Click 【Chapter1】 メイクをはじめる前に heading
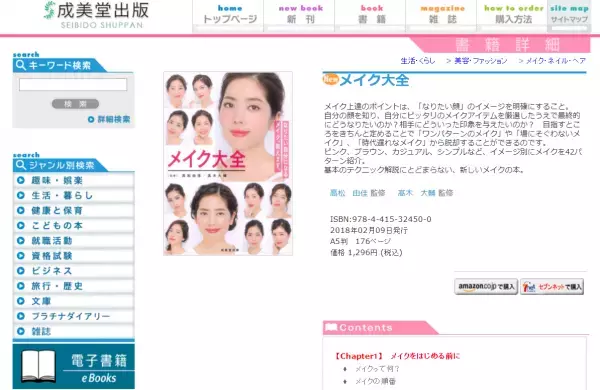 [x=396, y=356]
